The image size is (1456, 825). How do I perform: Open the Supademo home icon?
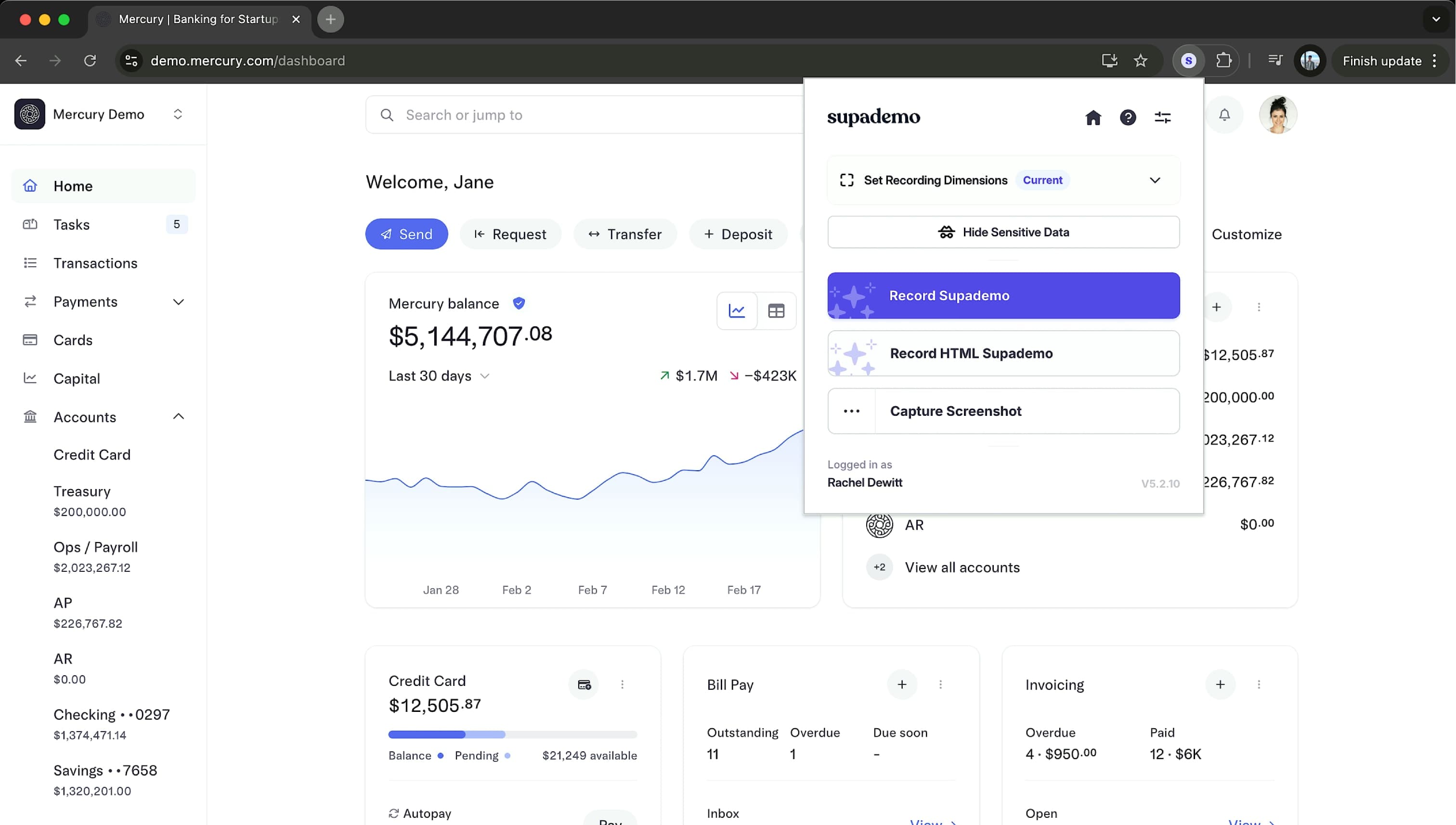[1092, 117]
